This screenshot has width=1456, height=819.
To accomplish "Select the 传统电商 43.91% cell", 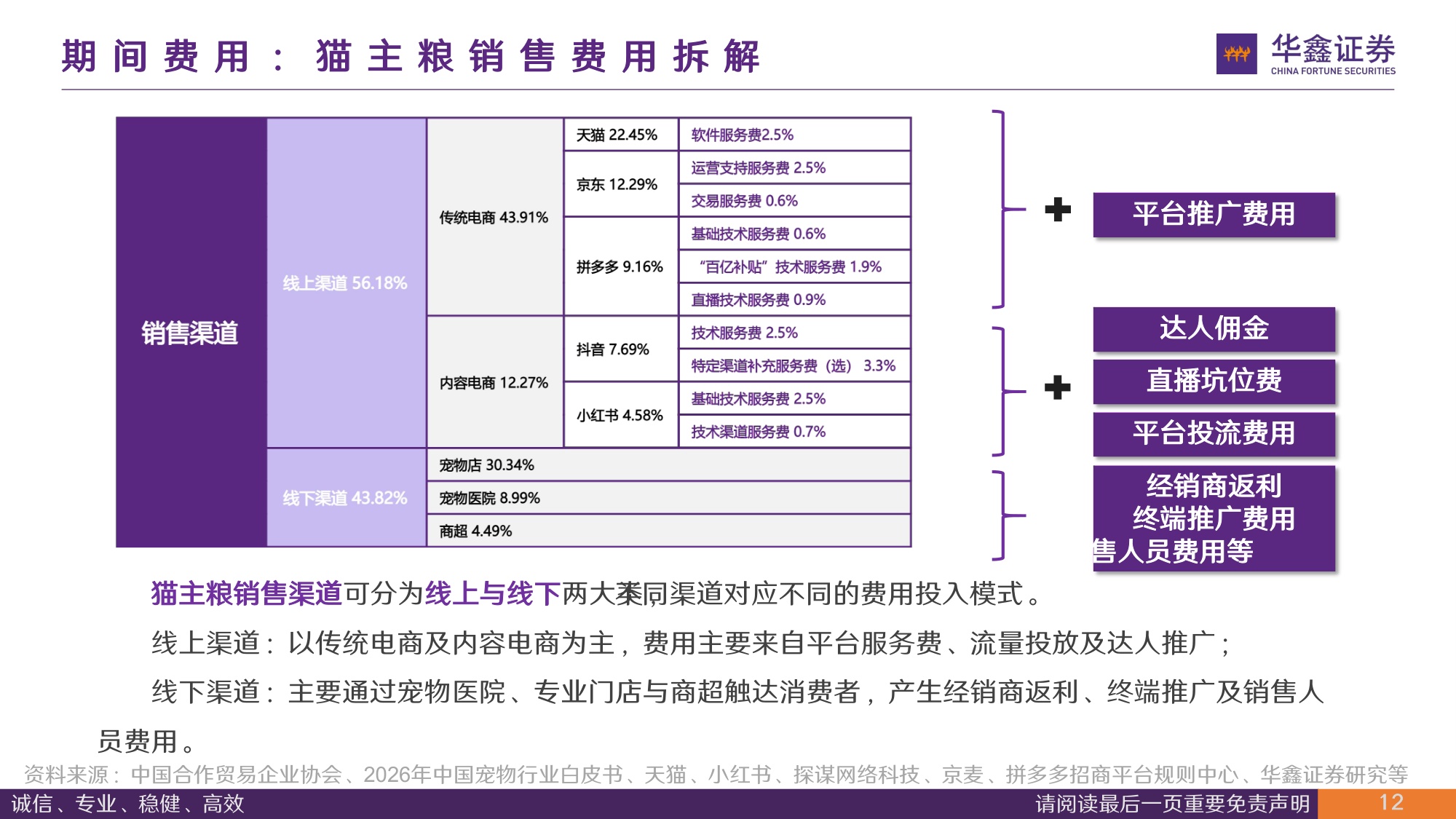I will pyautogui.click(x=495, y=217).
